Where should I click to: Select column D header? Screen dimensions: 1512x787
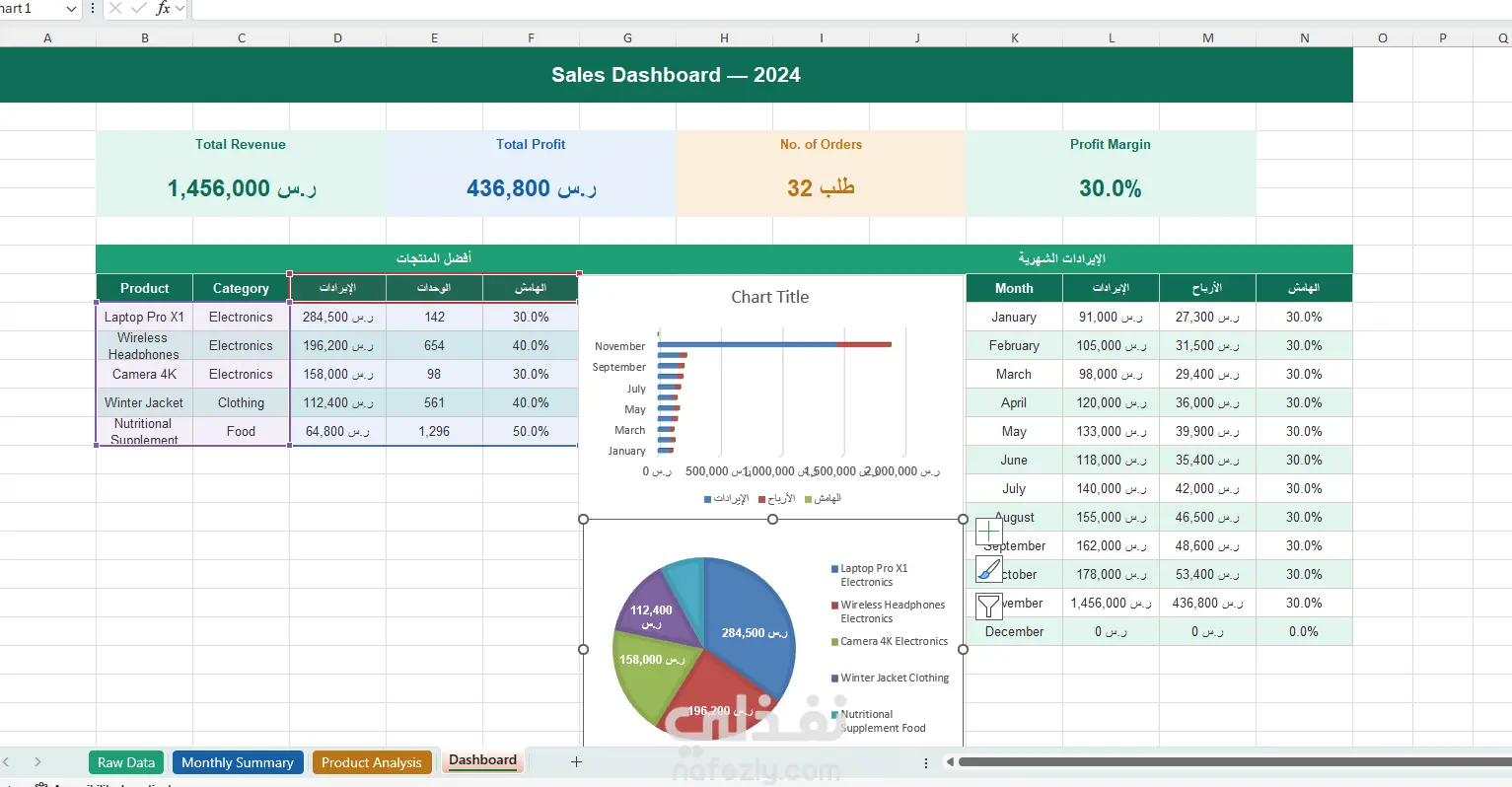click(x=337, y=38)
